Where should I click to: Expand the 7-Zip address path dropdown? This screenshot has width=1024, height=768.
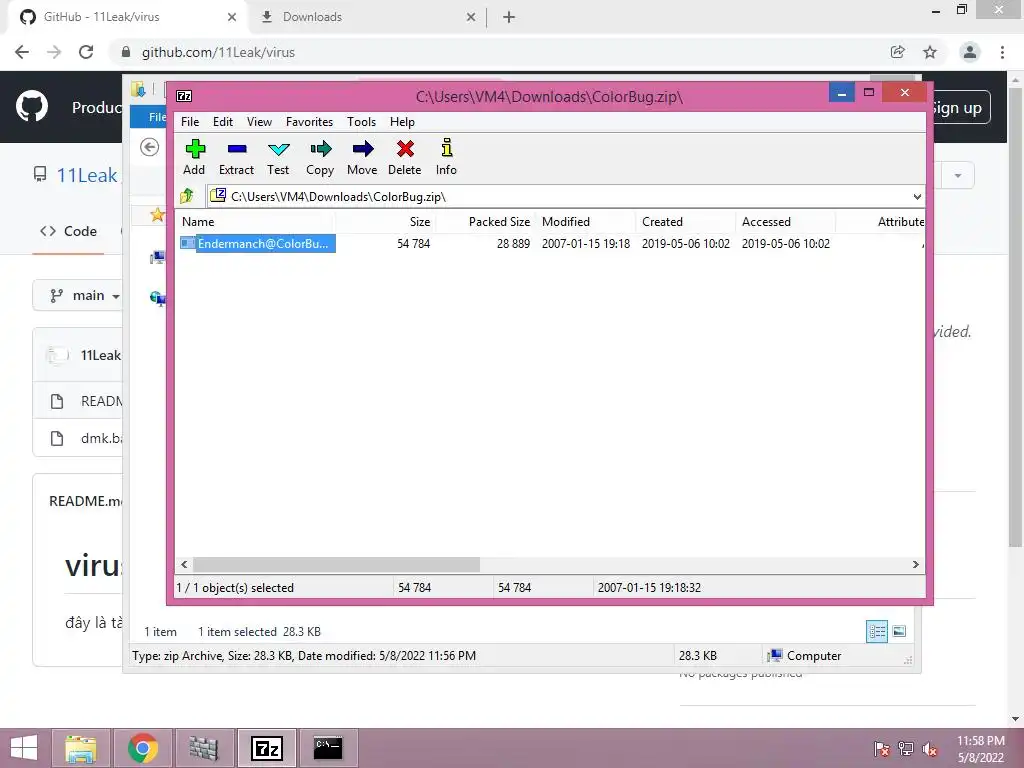[x=917, y=197]
